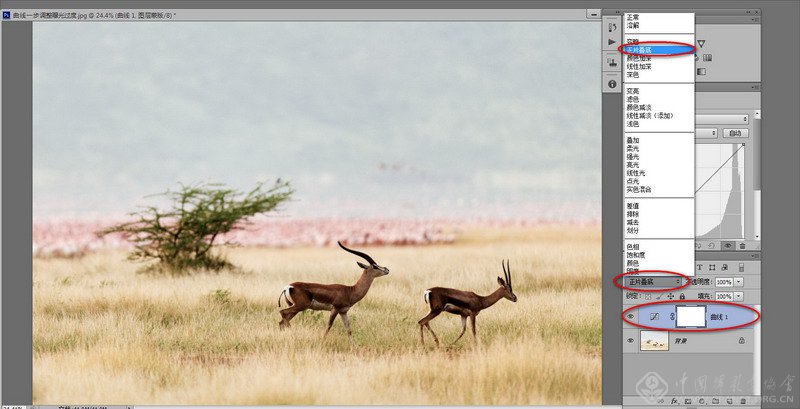Viewport: 800px width, 409px height.
Task: Lock layer position move icon
Action: tap(670, 296)
